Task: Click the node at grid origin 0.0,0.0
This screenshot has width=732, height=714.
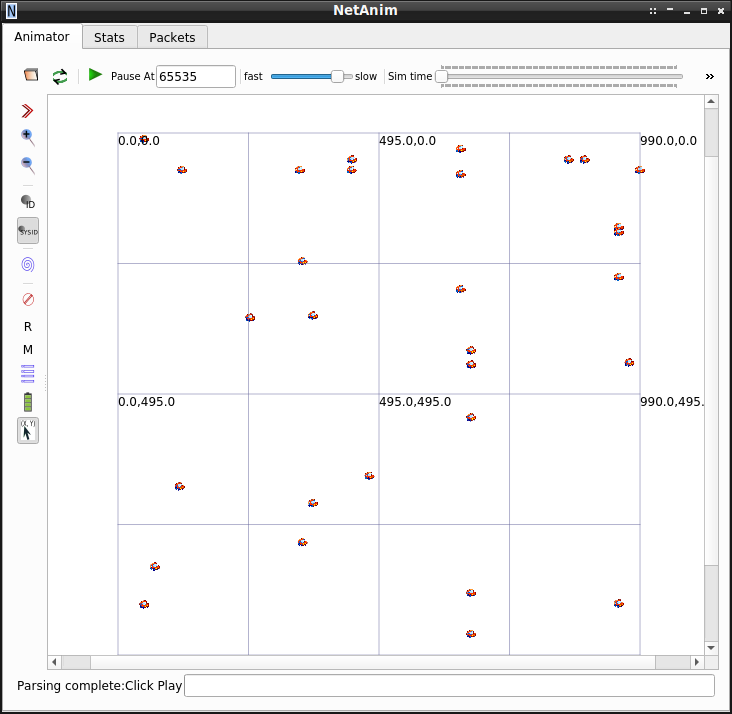Action: 144,139
